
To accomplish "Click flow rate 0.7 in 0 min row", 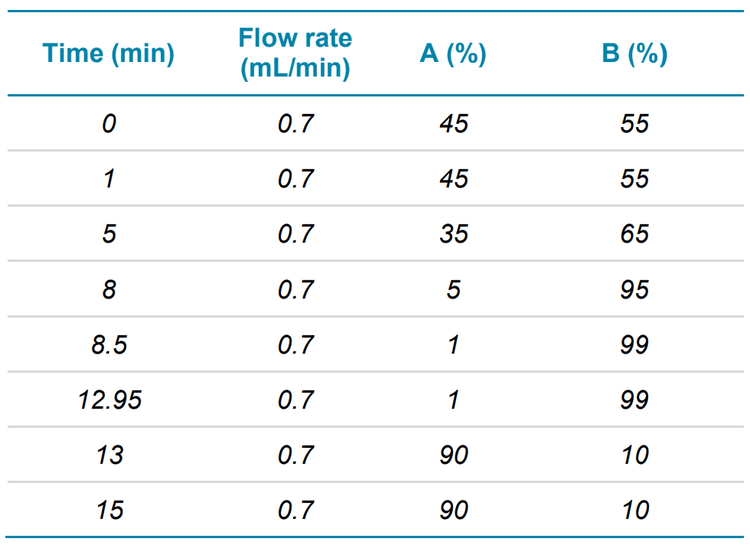I will click(x=295, y=124).
